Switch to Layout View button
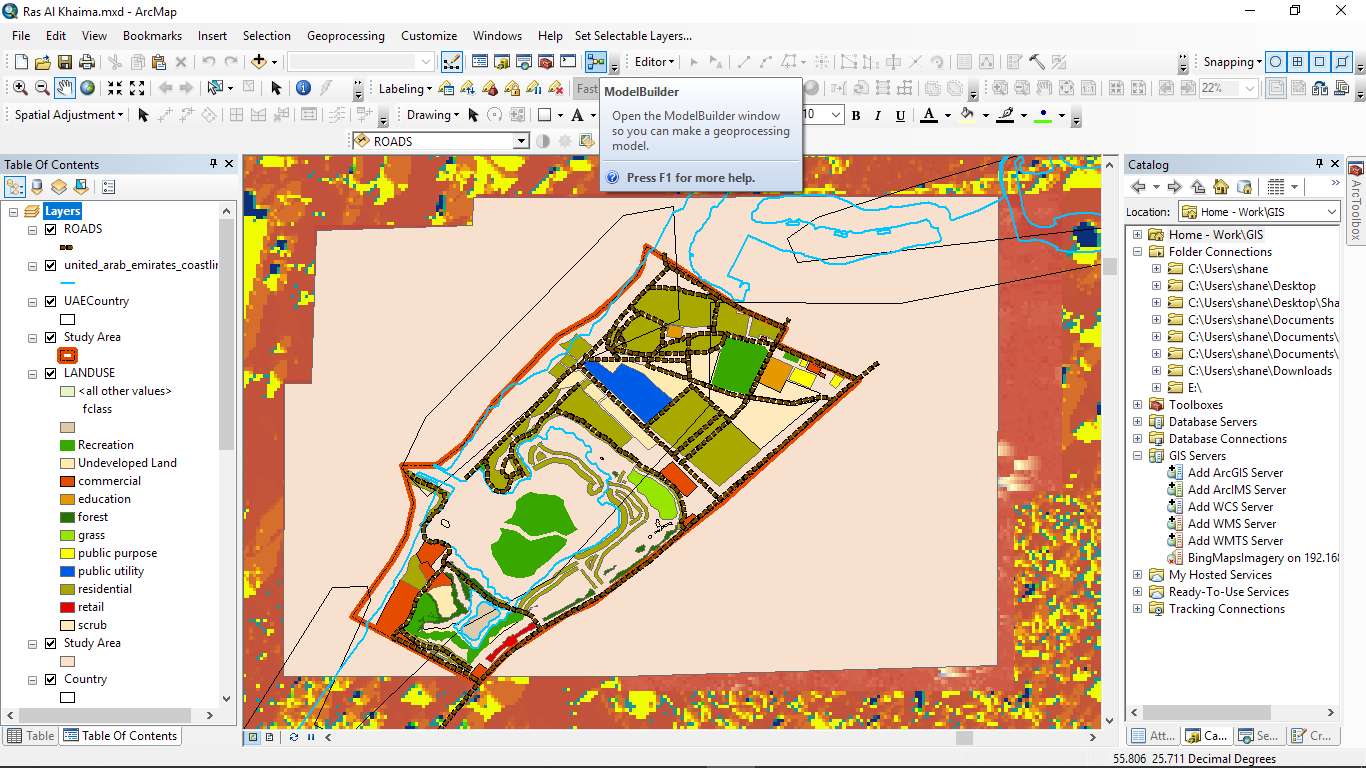Screen dimensions: 1366x768 pyautogui.click(x=270, y=737)
